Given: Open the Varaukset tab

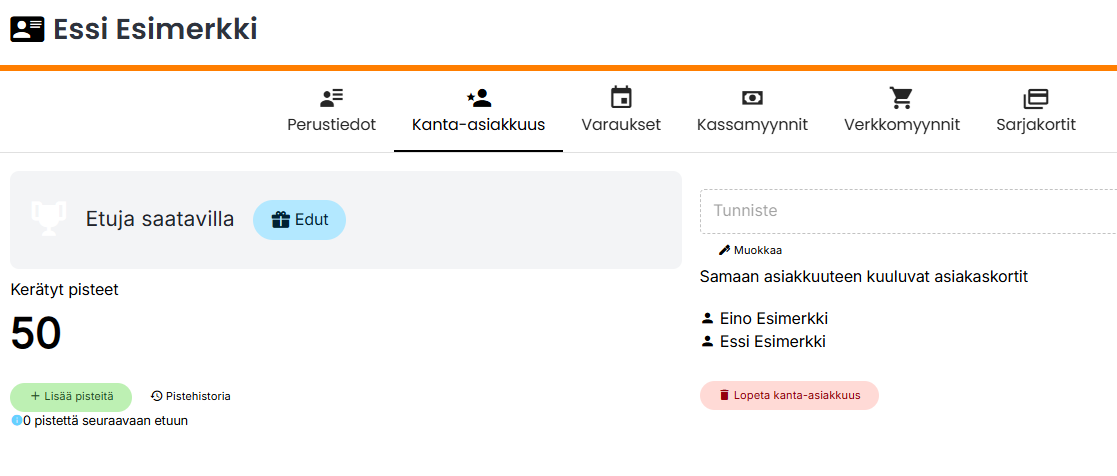Looking at the screenshot, I should tap(621, 125).
